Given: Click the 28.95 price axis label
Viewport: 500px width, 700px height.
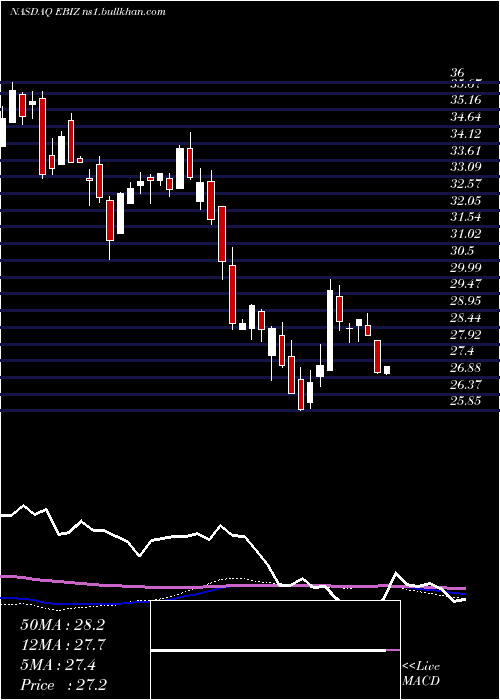Looking at the screenshot, I should 466,300.
